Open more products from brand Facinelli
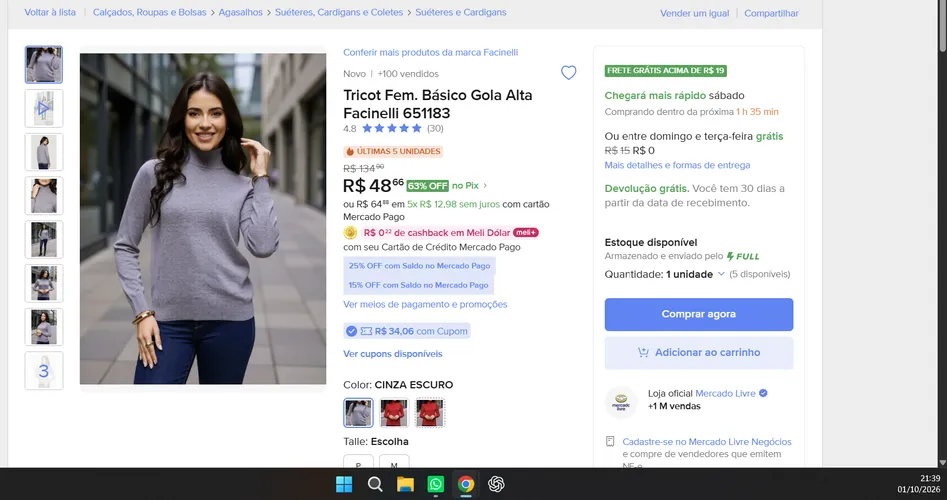The height and width of the screenshot is (500, 947). click(x=431, y=53)
